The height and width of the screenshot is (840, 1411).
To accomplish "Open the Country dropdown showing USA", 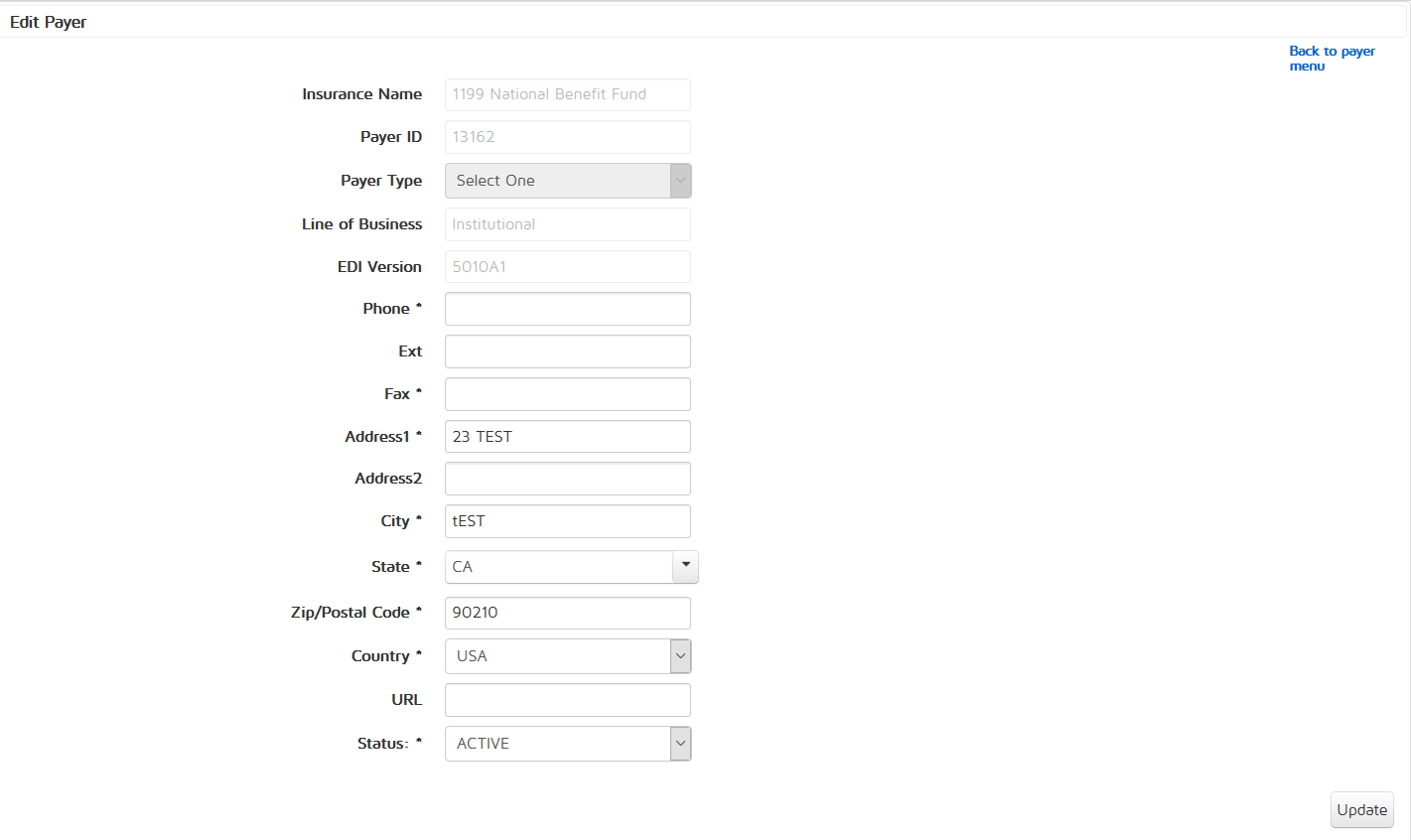I will tap(567, 656).
